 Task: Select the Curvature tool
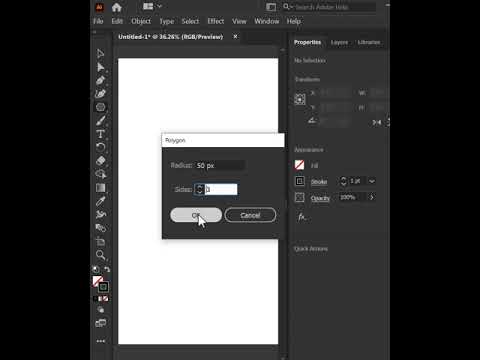click(x=100, y=94)
